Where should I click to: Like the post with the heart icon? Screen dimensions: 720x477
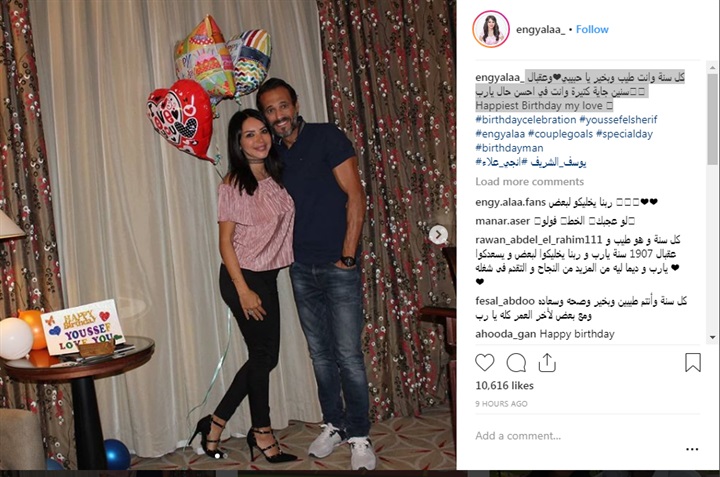[x=484, y=362]
